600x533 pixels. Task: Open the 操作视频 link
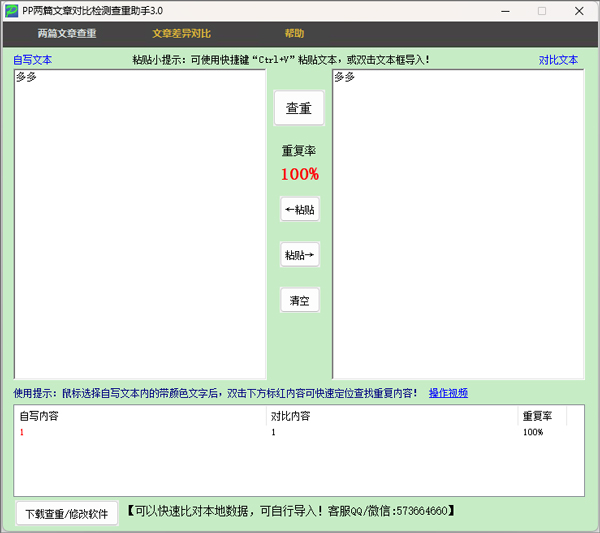[x=448, y=393]
